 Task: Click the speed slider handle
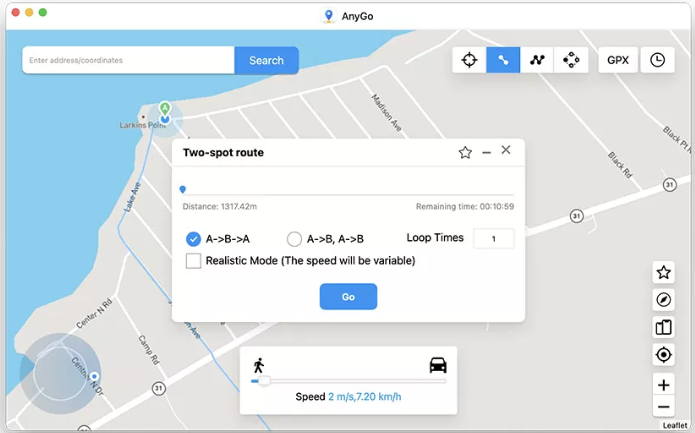click(264, 381)
